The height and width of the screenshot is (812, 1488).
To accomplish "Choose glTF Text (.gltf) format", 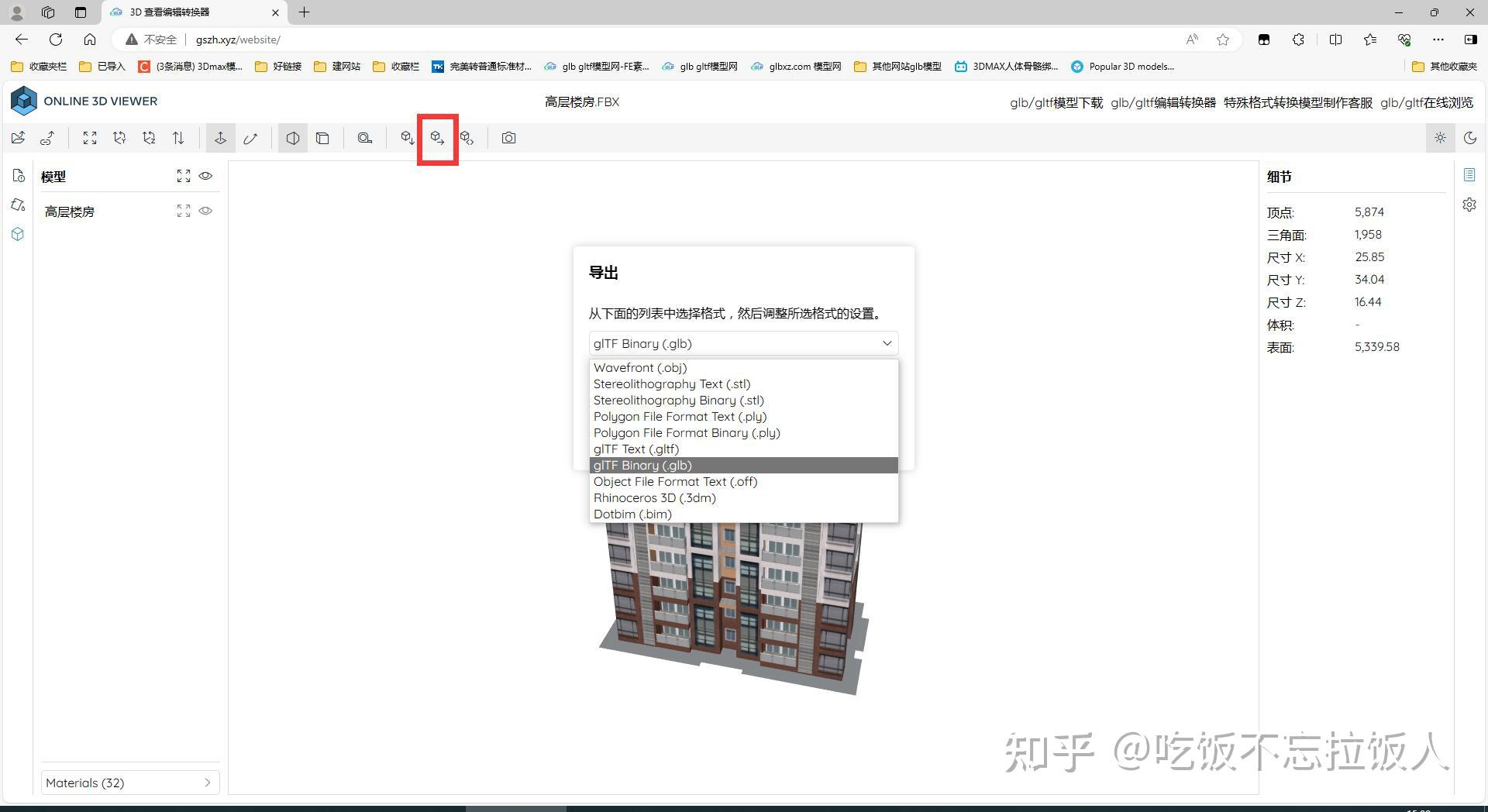I will point(743,449).
